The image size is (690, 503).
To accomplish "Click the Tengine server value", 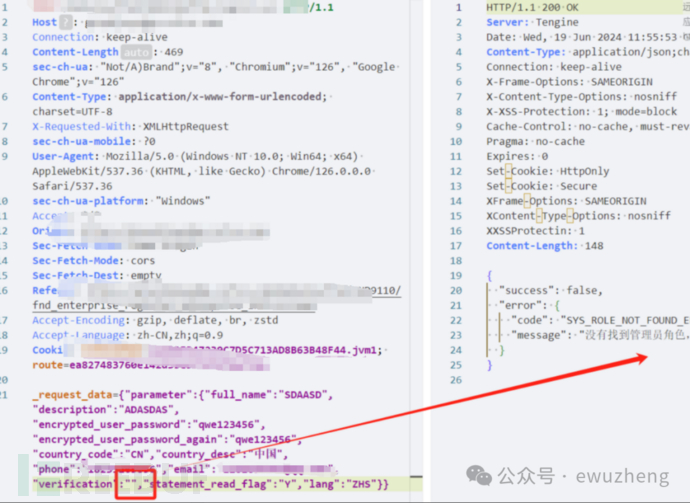I will pos(557,22).
